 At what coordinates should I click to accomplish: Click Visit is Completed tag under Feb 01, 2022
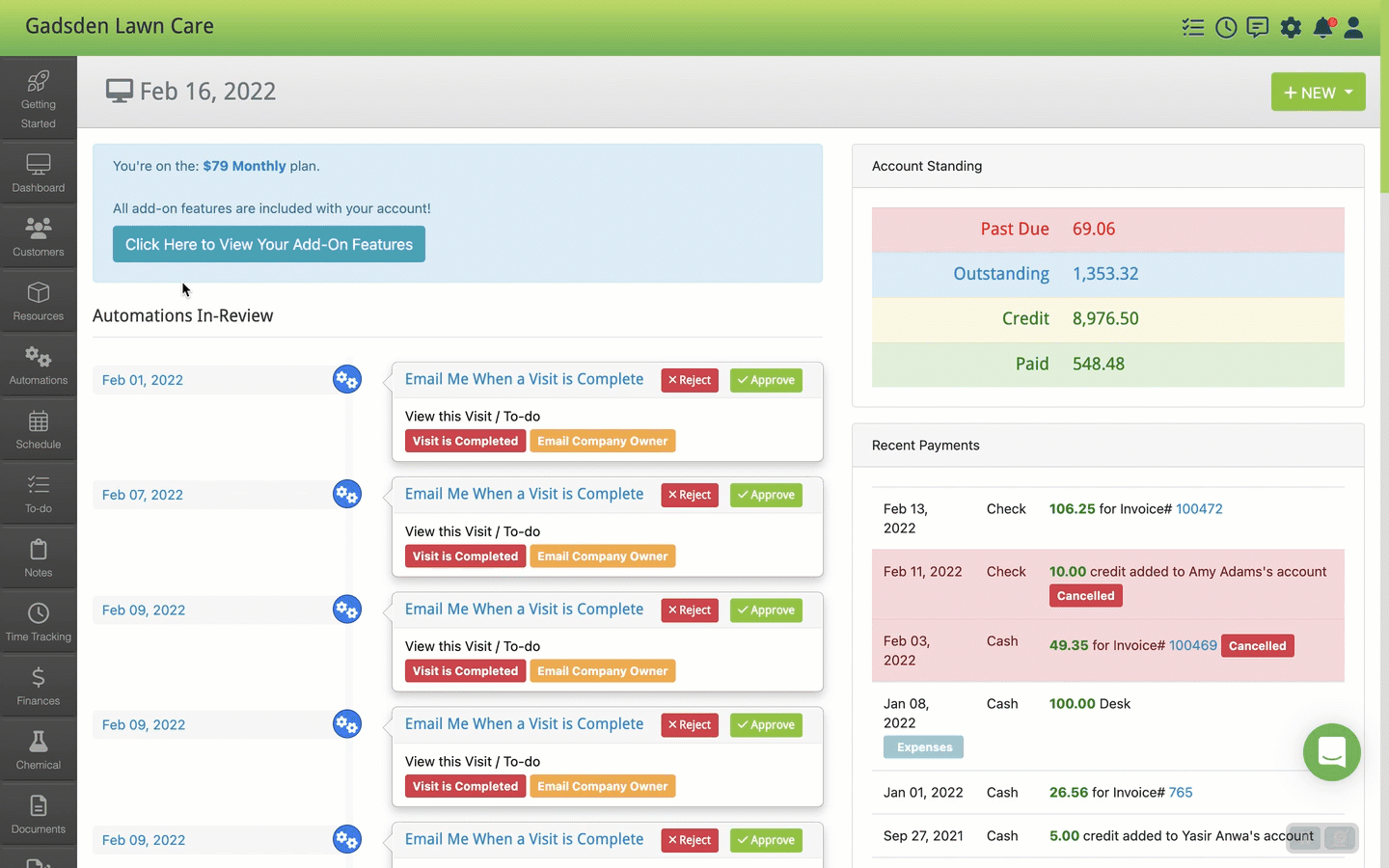point(466,441)
